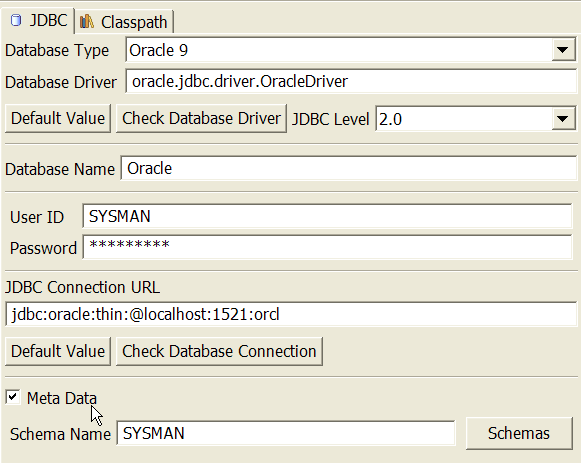Image resolution: width=581 pixels, height=463 pixels.
Task: Click into the Database Name field
Action: tap(349, 169)
